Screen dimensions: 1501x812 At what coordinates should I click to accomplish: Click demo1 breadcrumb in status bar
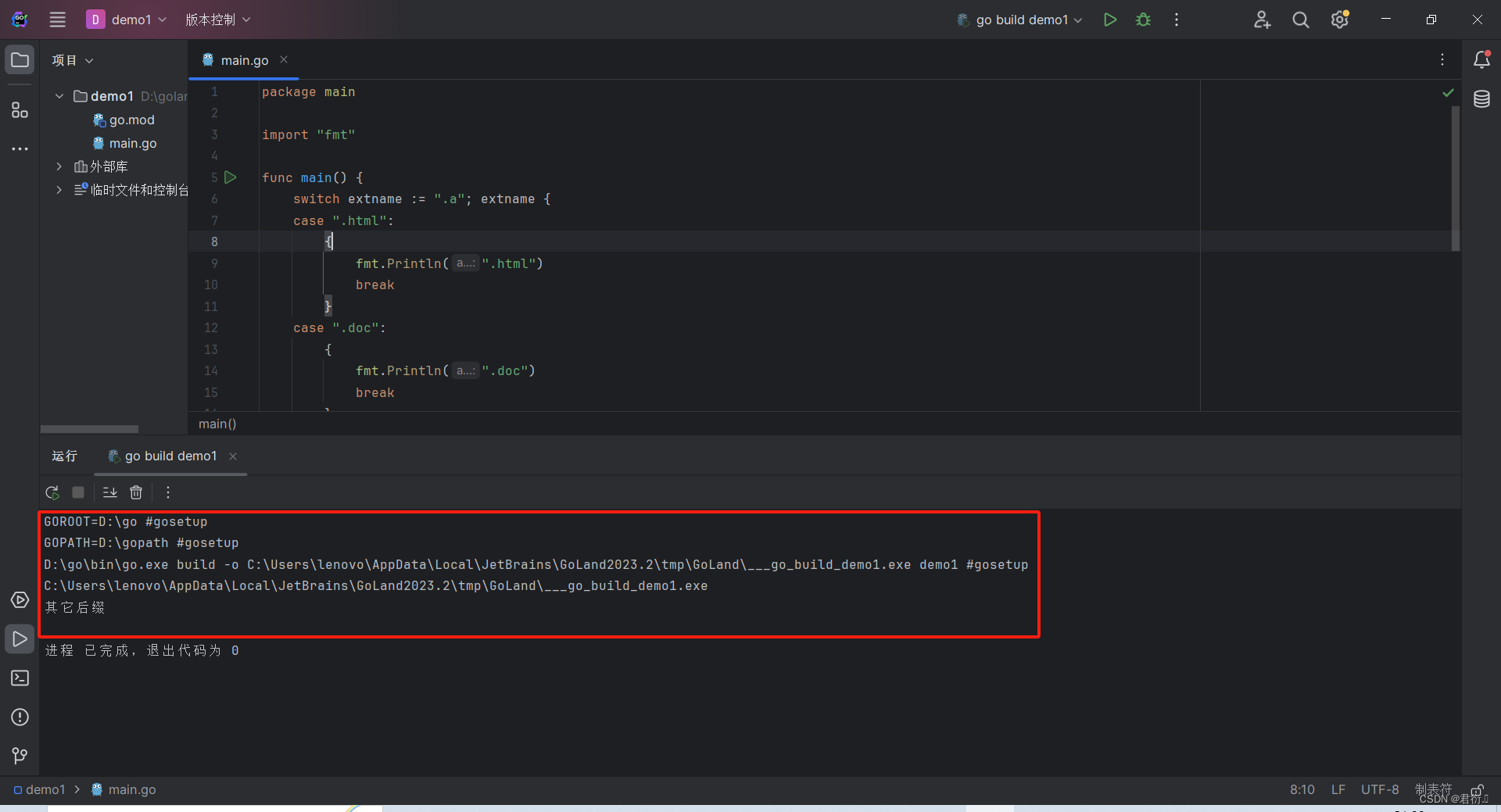(x=39, y=789)
